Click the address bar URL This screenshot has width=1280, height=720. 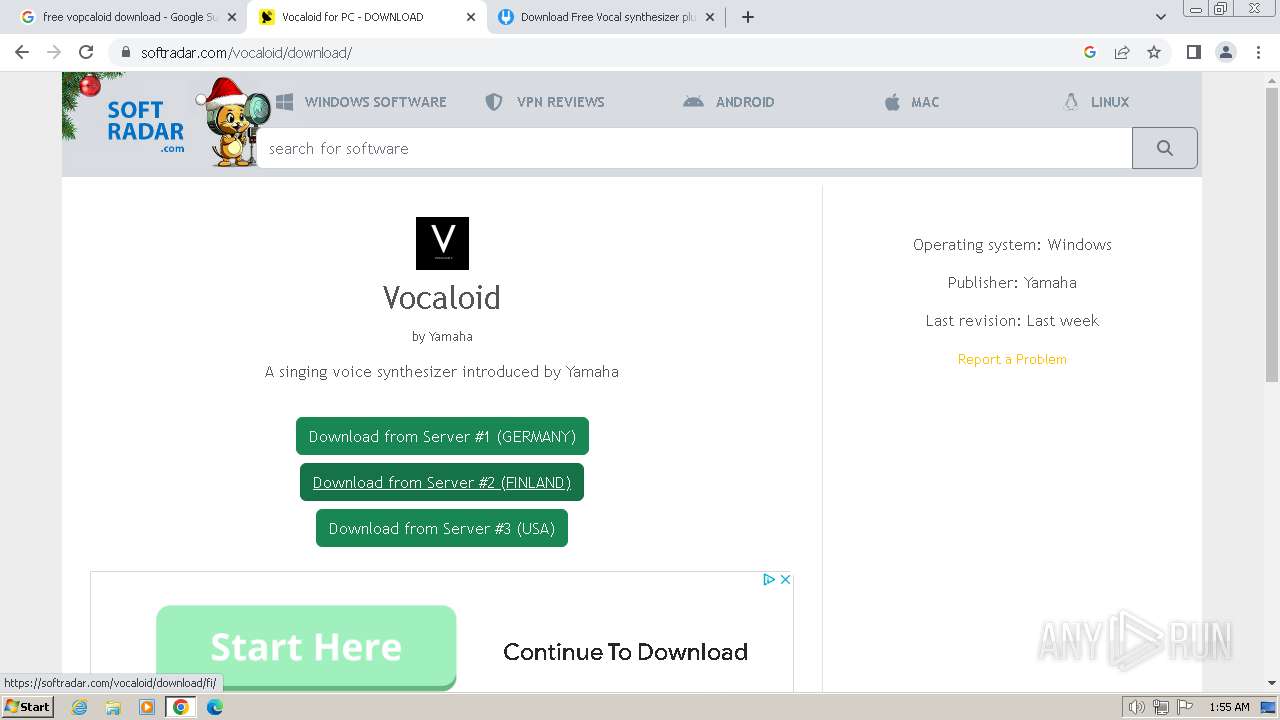coord(246,52)
